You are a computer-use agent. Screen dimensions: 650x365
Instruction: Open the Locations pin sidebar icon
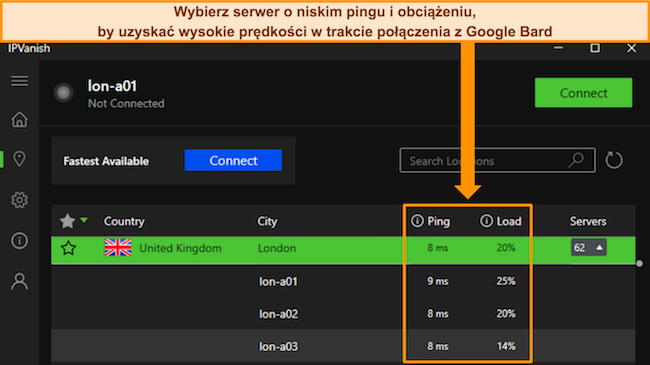[x=19, y=159]
